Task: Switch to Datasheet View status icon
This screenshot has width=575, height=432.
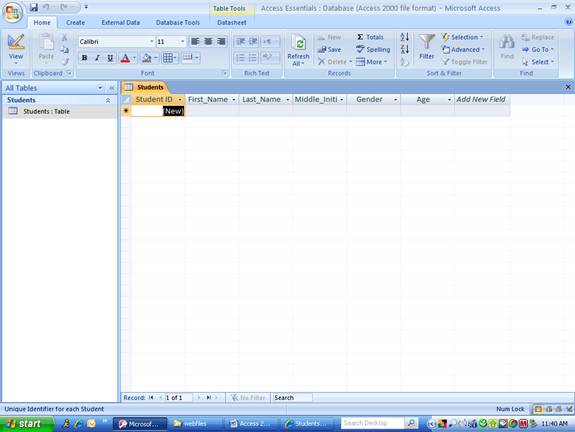Action: coord(538,409)
